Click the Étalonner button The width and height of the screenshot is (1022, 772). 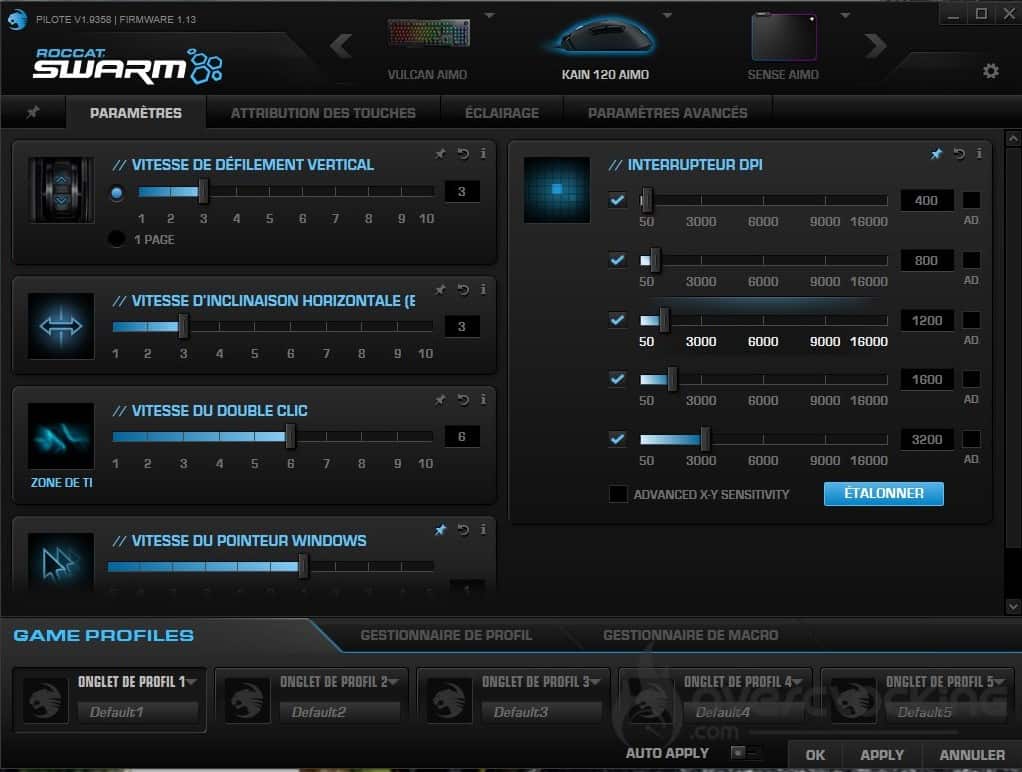pos(883,493)
